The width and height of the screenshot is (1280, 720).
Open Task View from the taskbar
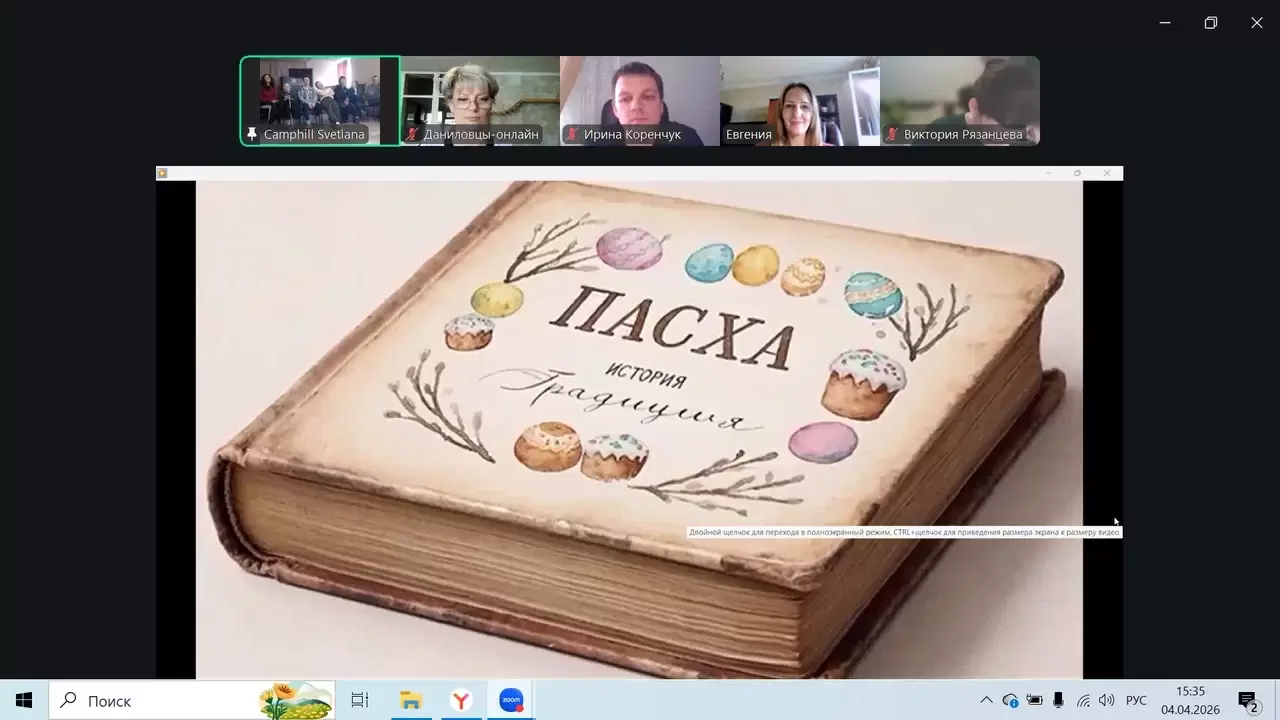[360, 700]
